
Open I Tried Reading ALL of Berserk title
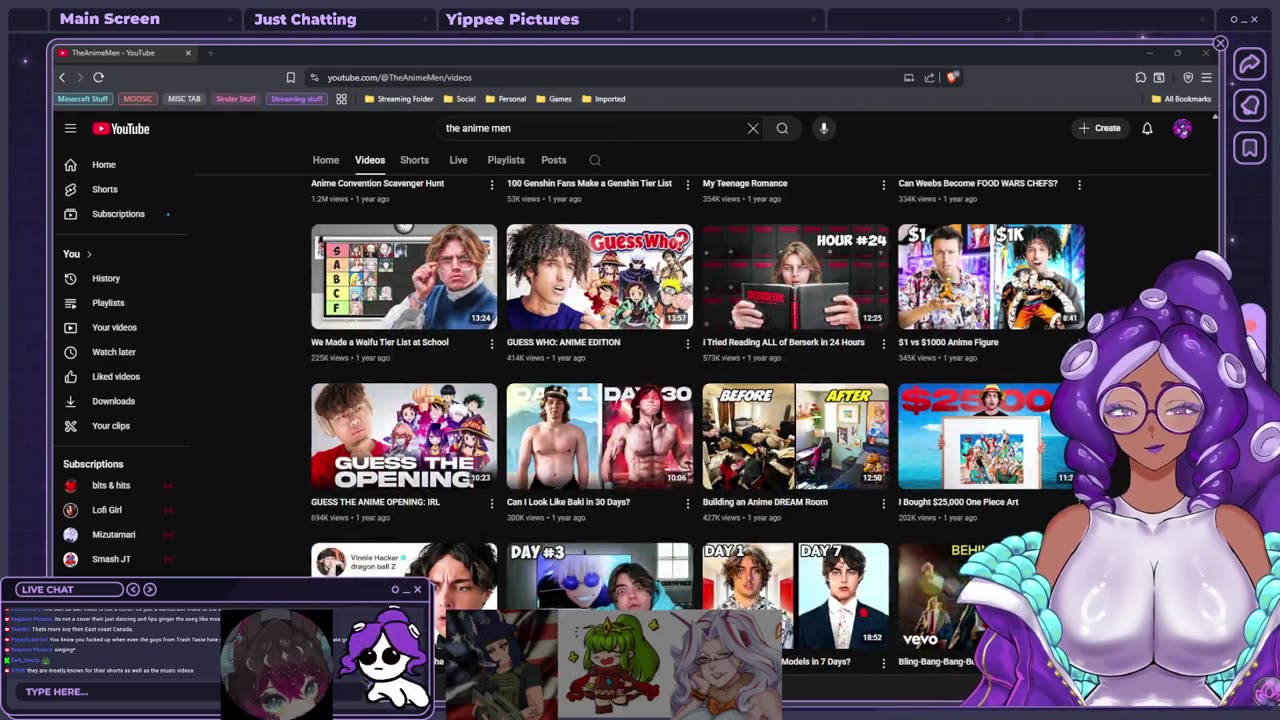pos(783,342)
